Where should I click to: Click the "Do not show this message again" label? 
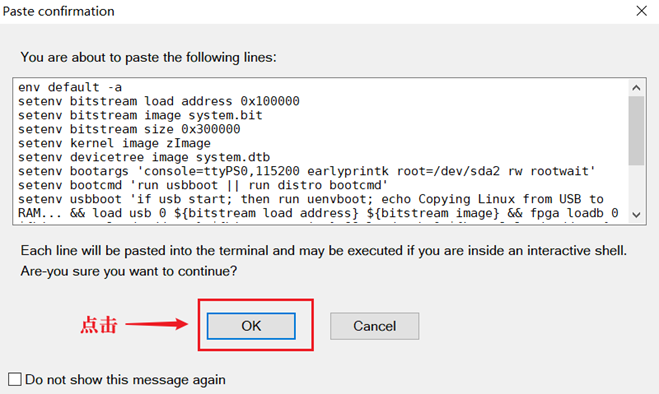[125, 380]
